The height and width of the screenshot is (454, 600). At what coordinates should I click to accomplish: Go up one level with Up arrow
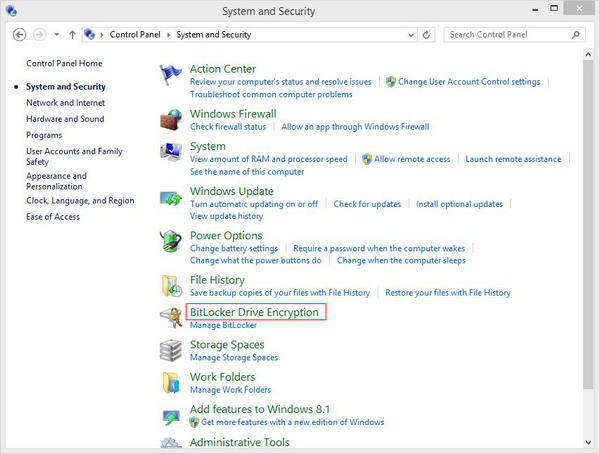point(72,35)
